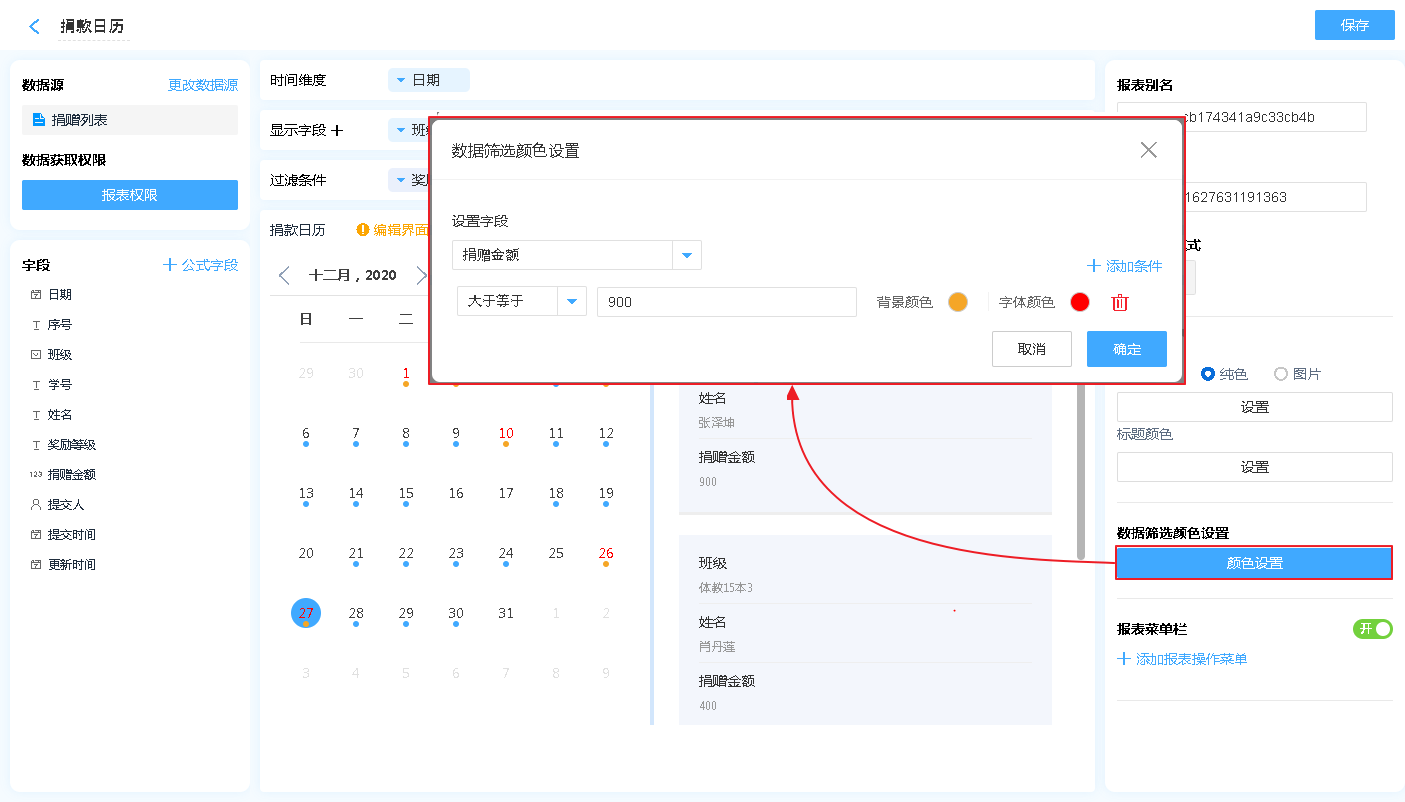
Task: Click plus icon next to 显示字段
Action: pos(337,130)
